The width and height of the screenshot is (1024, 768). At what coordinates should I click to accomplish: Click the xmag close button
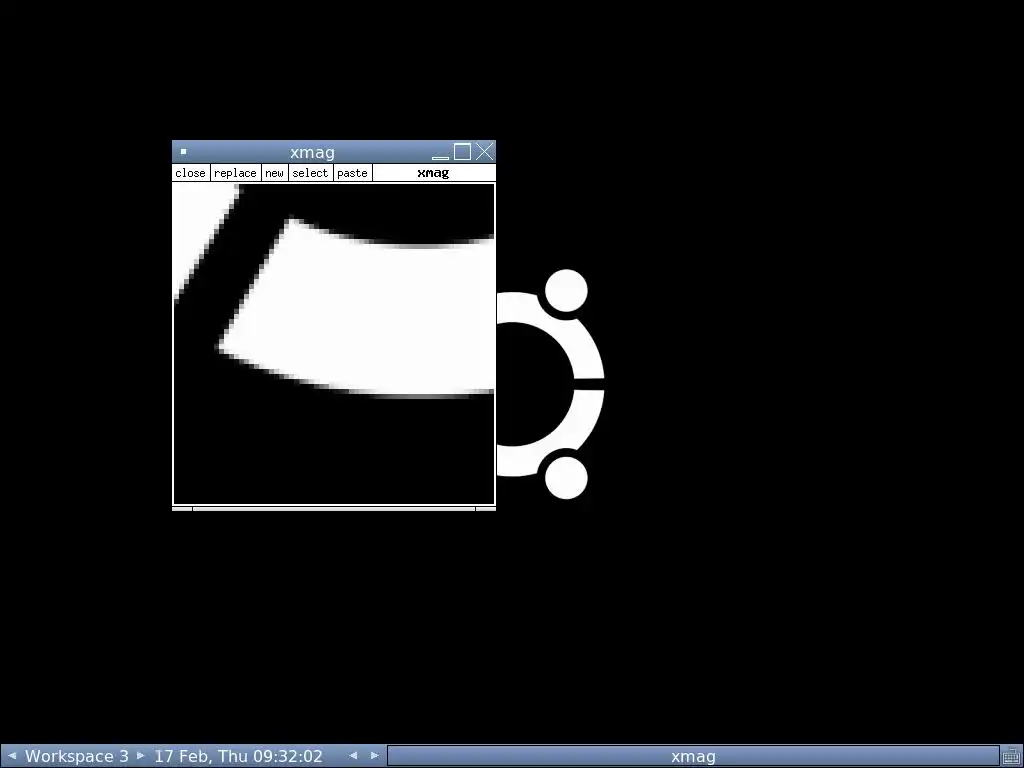(191, 173)
